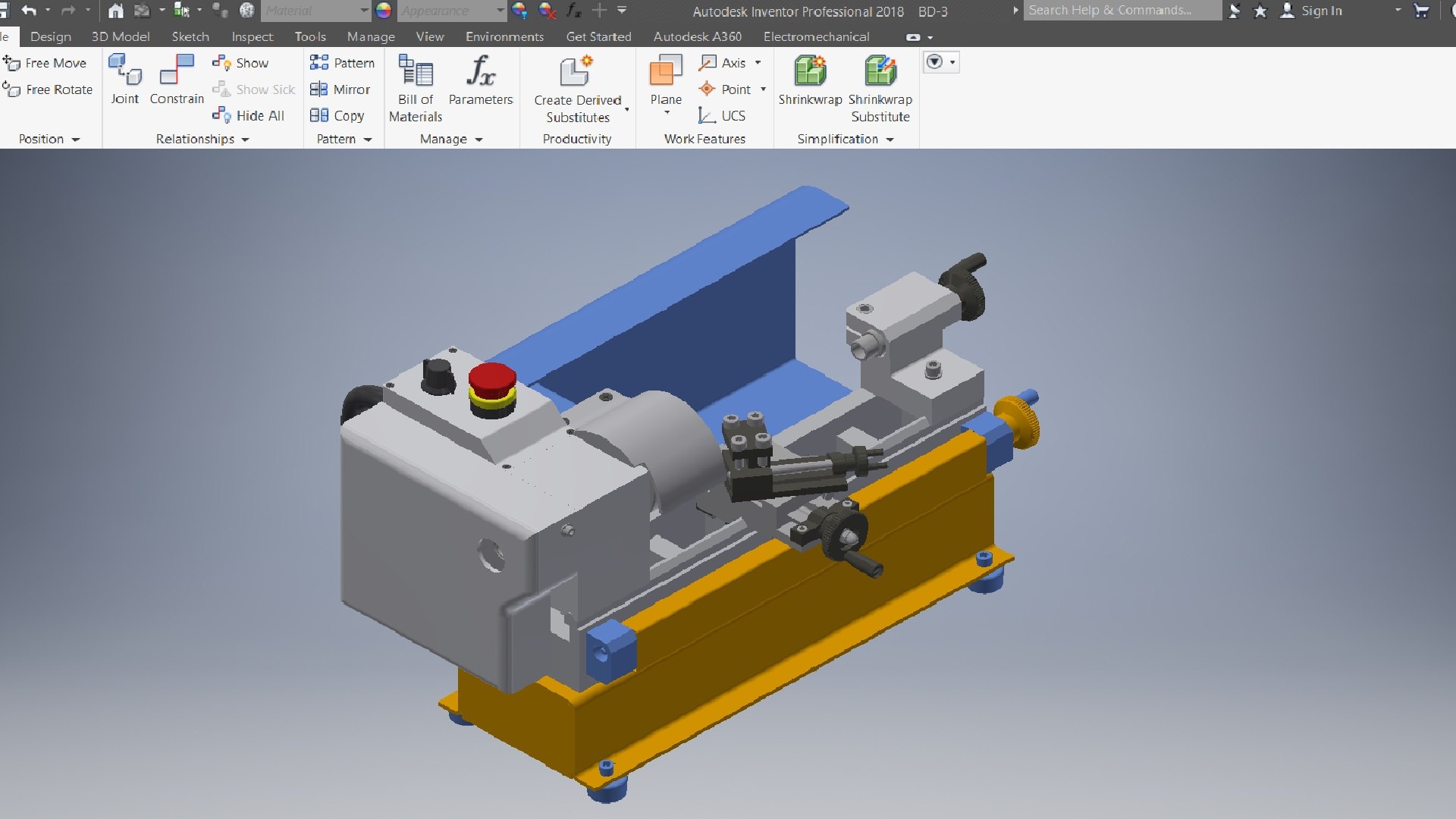Open the shopping cart icon
The image size is (1456, 819).
[x=1422, y=11]
